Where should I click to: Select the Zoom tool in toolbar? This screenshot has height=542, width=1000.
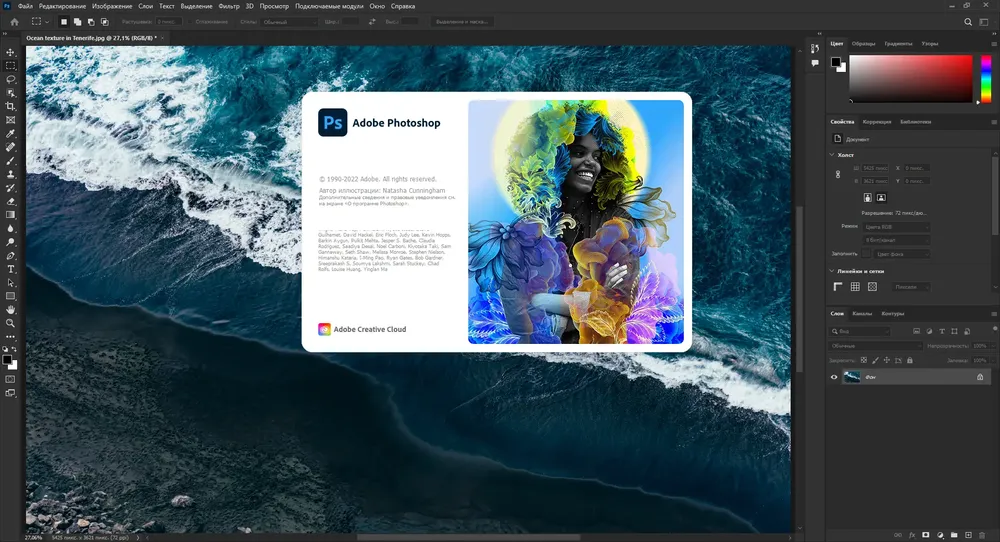pos(10,323)
